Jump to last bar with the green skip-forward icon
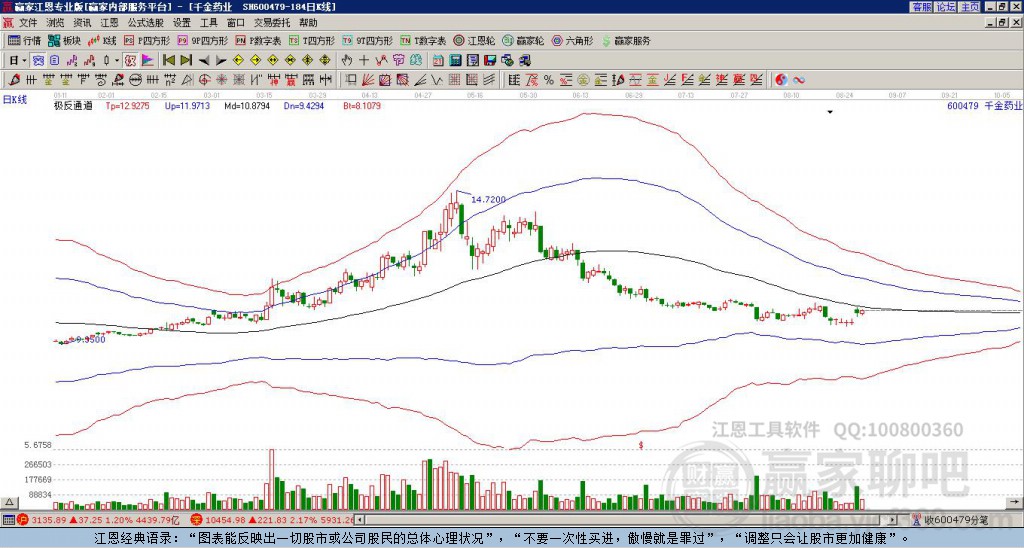 (x=185, y=61)
